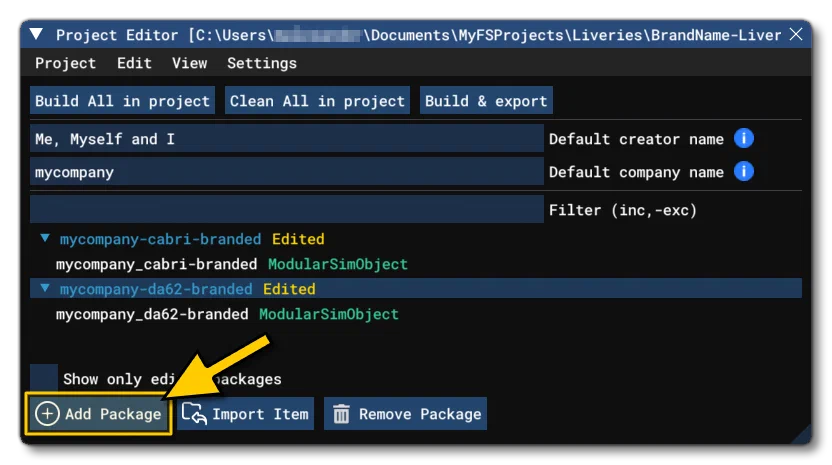Image resolution: width=832 pixels, height=465 pixels.
Task: Open the Project menu
Action: tap(65, 63)
